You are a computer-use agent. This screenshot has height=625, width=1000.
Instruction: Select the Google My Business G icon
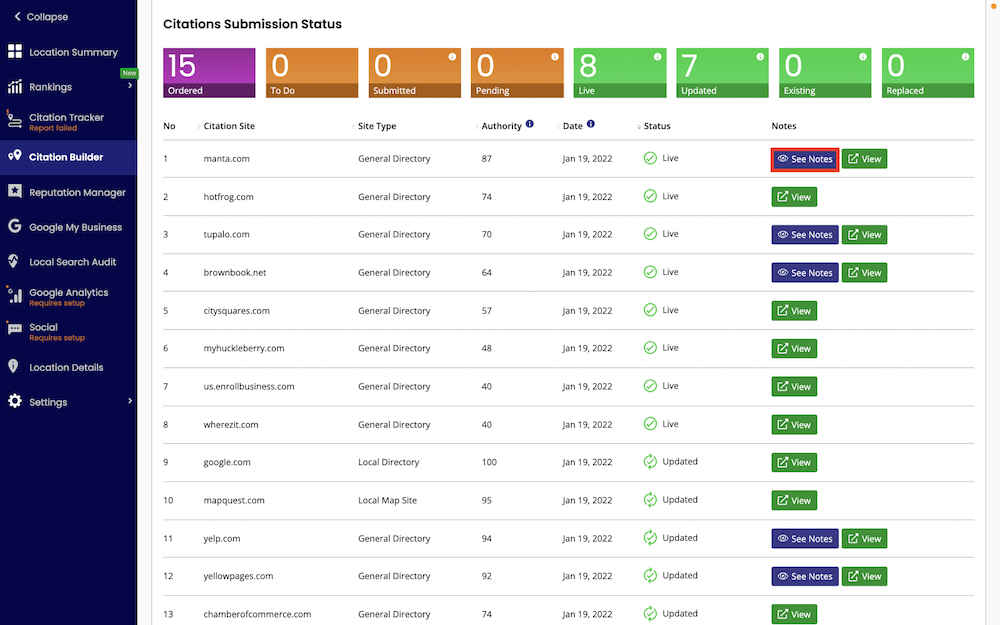tap(15, 226)
